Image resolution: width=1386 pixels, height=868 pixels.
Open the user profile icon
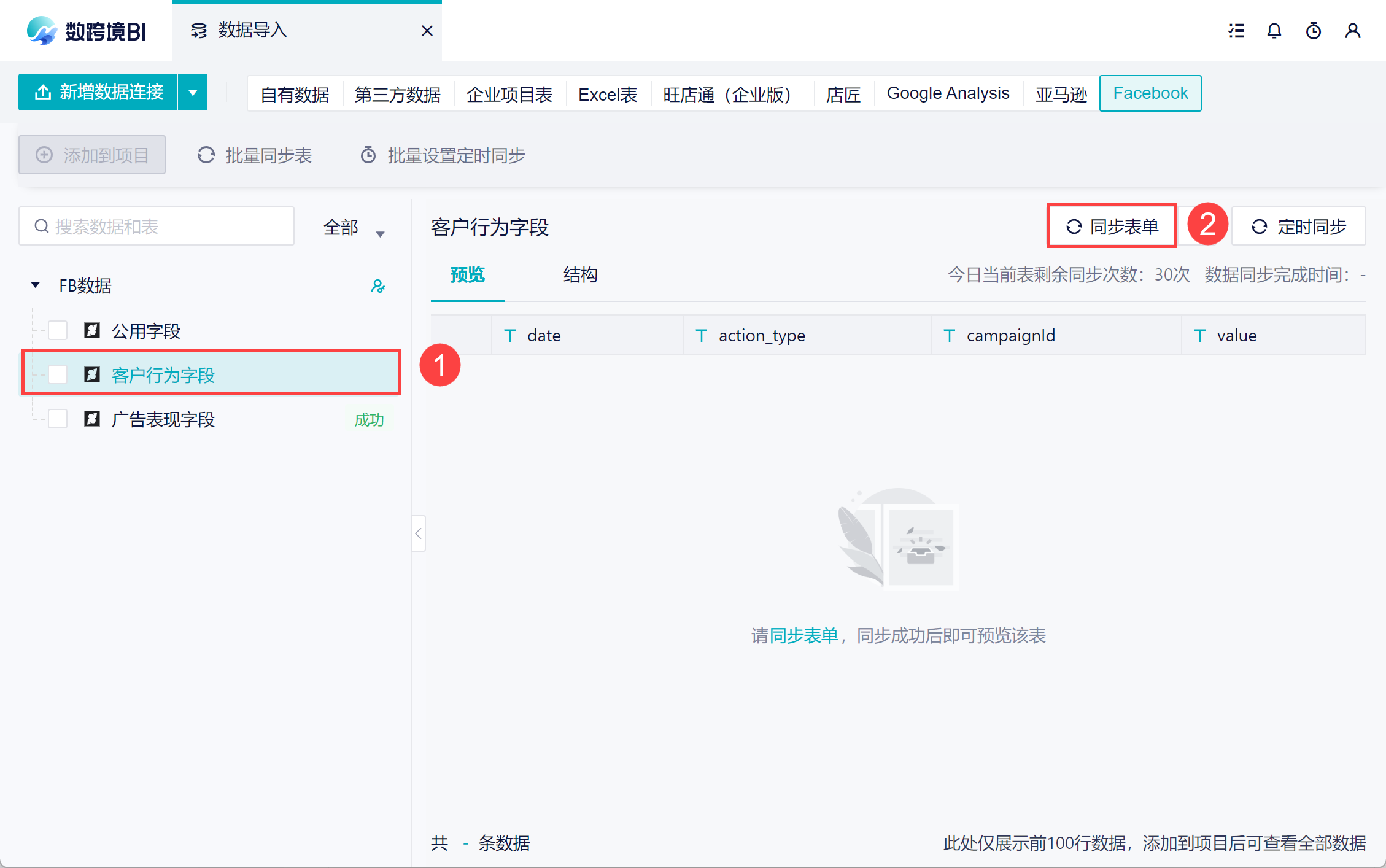point(1352,31)
